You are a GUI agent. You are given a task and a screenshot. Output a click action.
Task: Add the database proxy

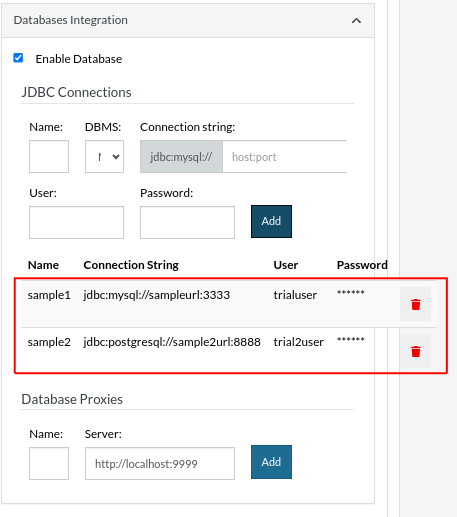(x=271, y=462)
